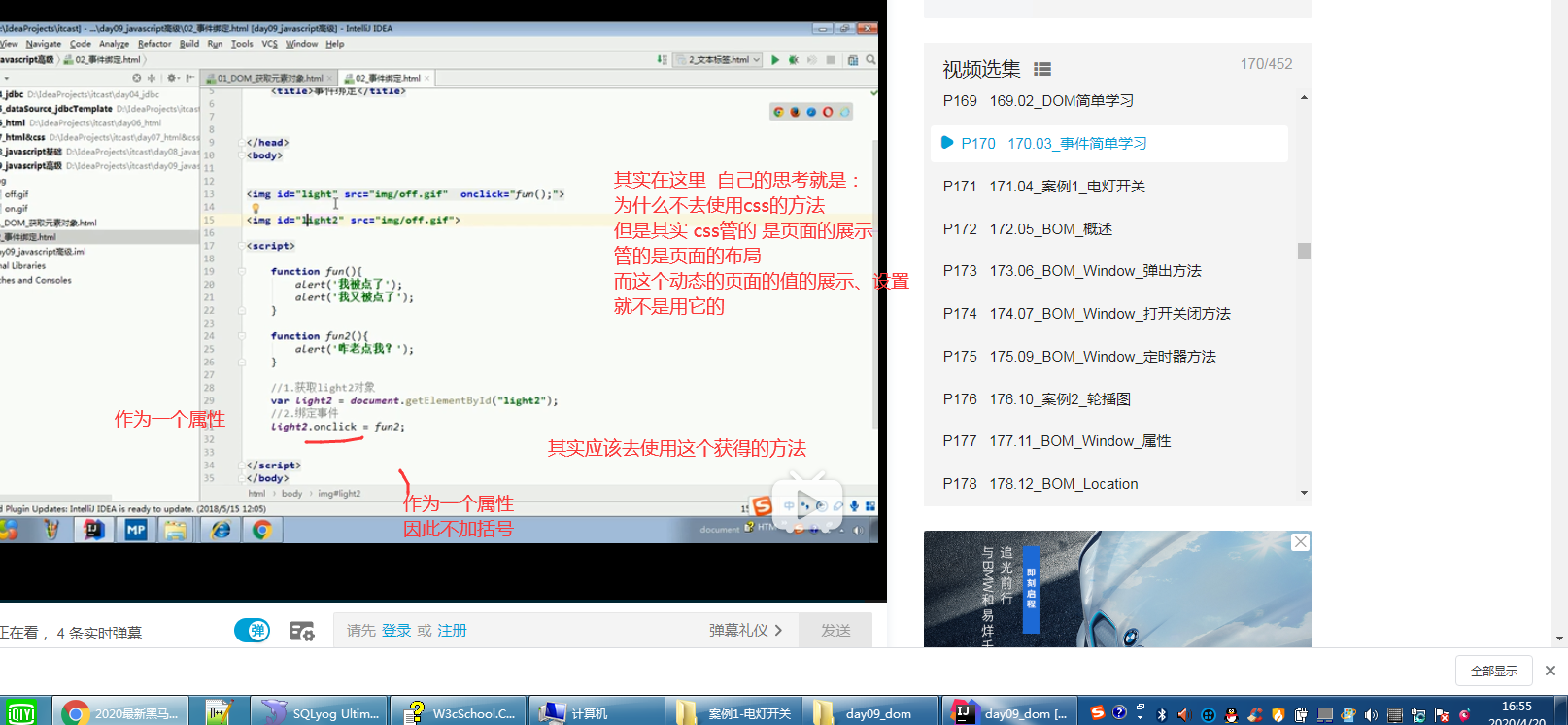Close the bottom download bar

[x=1551, y=671]
